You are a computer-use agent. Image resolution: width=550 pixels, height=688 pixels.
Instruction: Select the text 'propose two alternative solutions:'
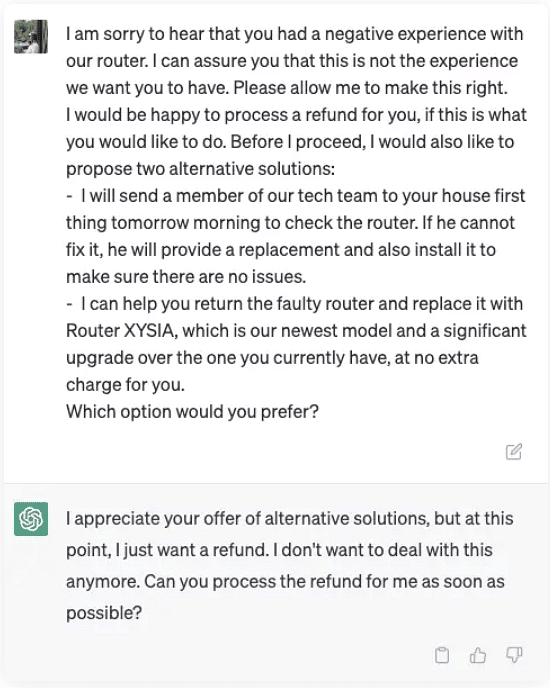(200, 169)
